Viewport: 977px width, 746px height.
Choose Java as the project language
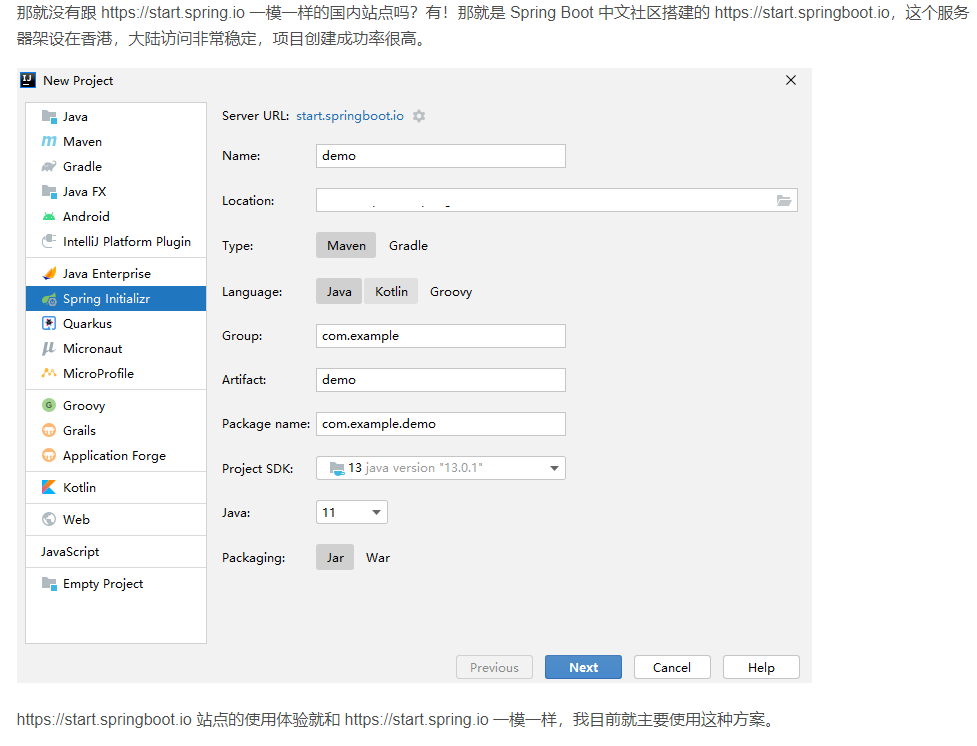339,292
